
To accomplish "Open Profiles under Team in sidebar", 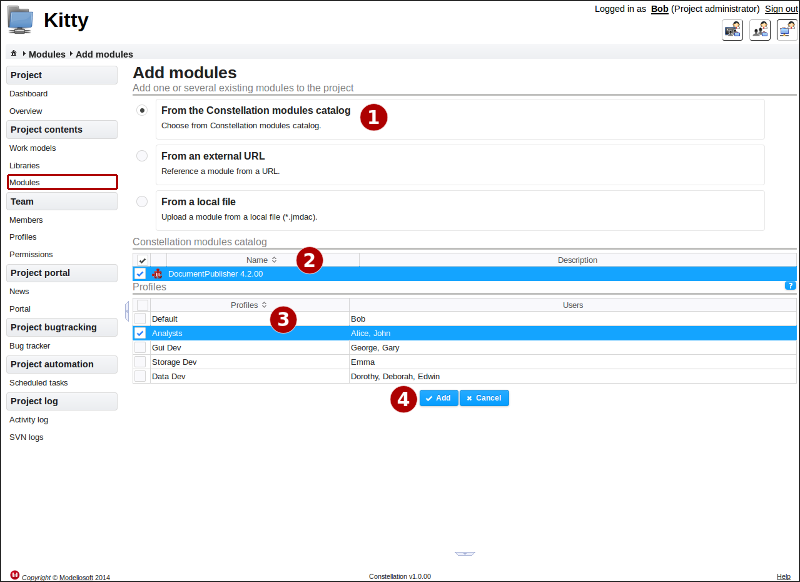I will pos(23,237).
